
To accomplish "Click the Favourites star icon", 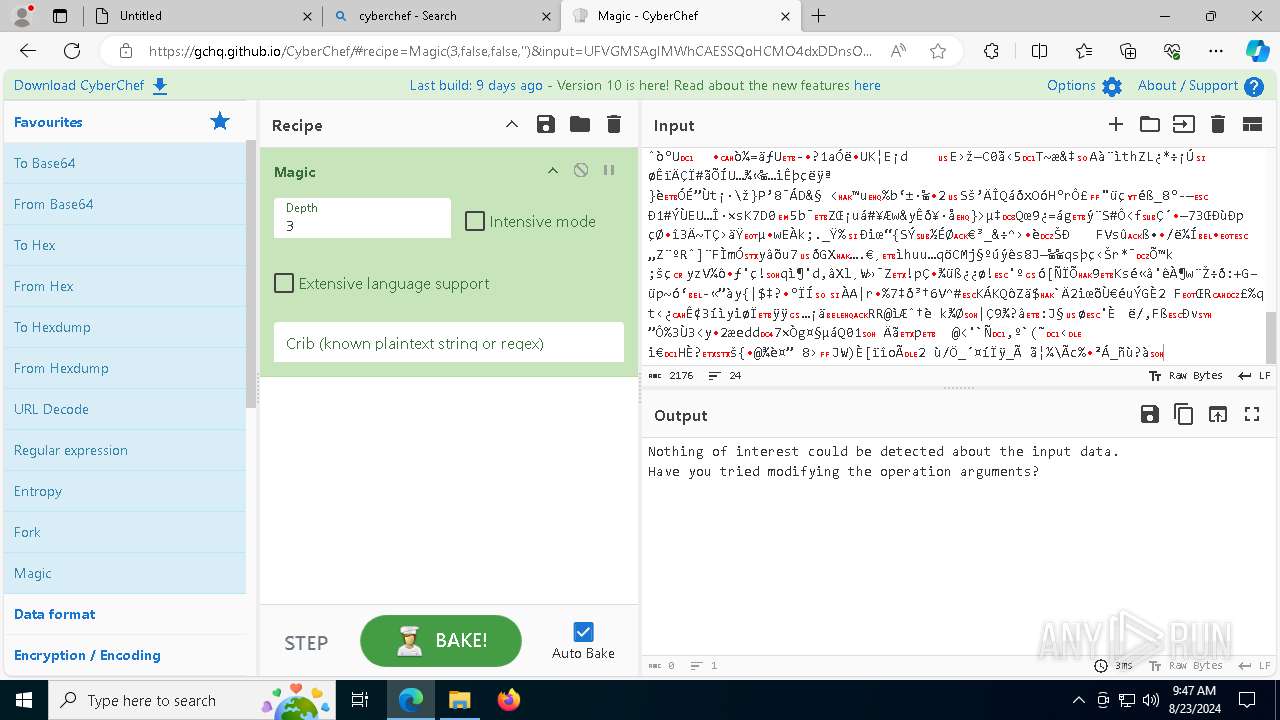I will pos(220,121).
